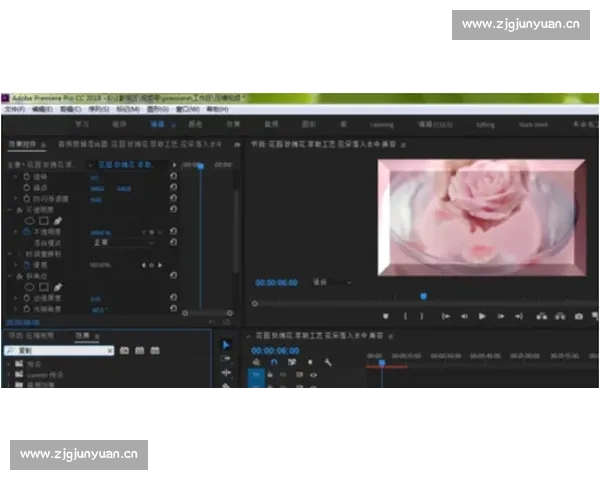Open Timeline display settings wrench
Viewport: 600px width, 480px height.
(328, 362)
